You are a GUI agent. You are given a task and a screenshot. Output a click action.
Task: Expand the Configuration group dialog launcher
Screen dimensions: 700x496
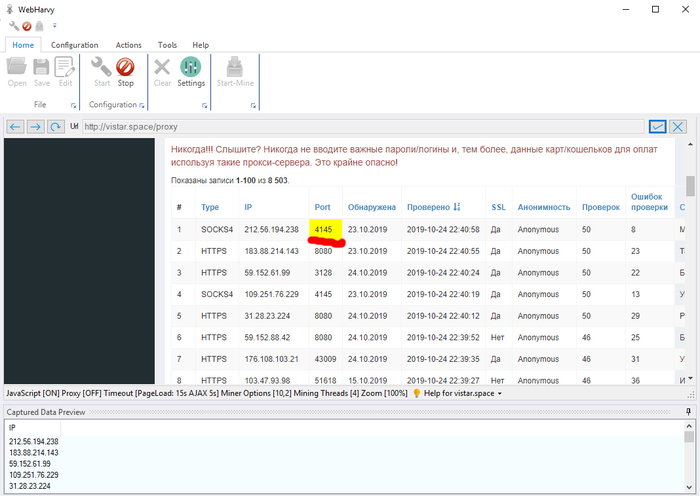[141, 105]
